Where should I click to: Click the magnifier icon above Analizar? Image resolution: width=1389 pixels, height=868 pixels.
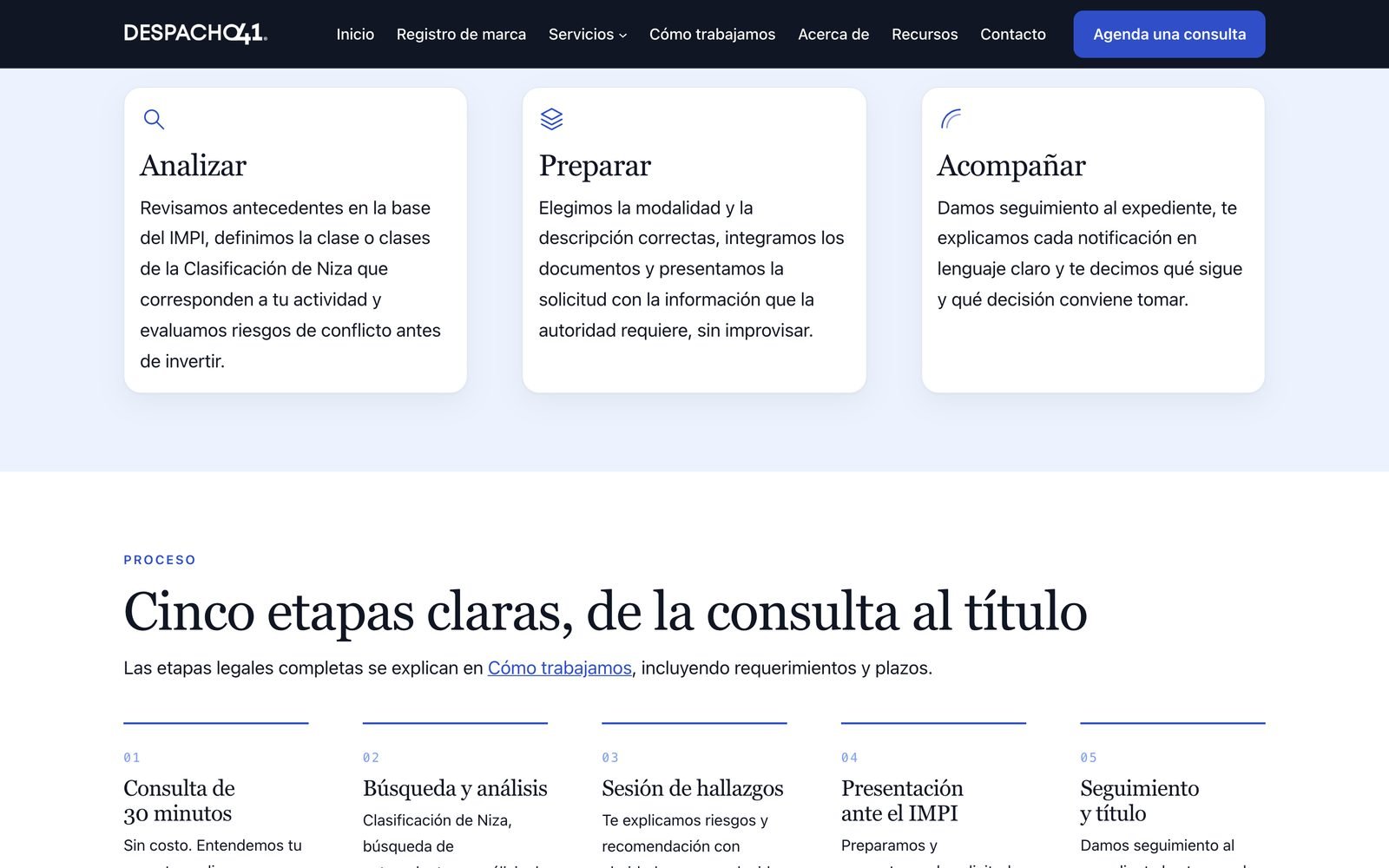154,119
